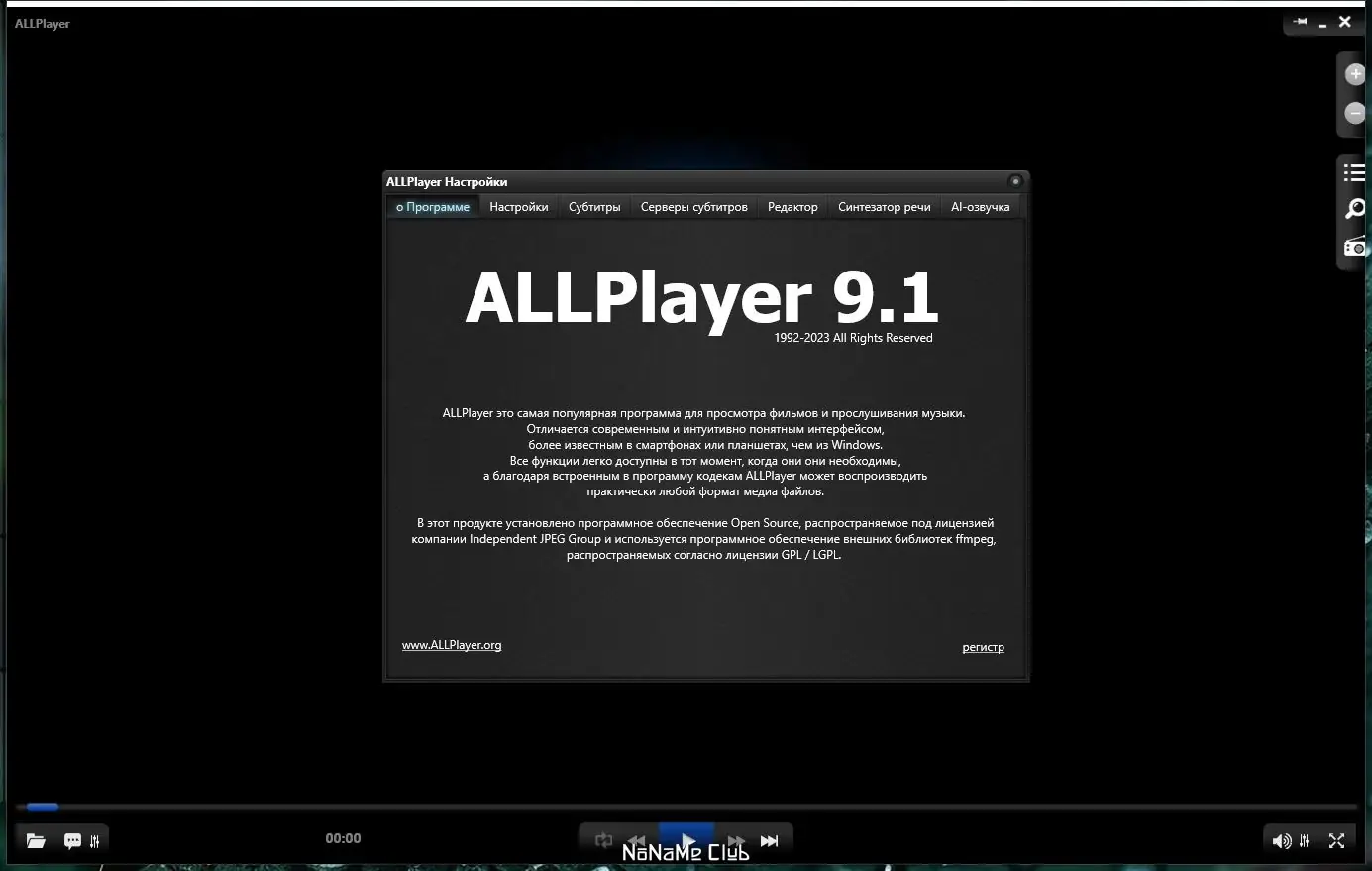Click the 1992-2023 All Rights Reserved text
This screenshot has height=871, width=1372.
(x=854, y=338)
